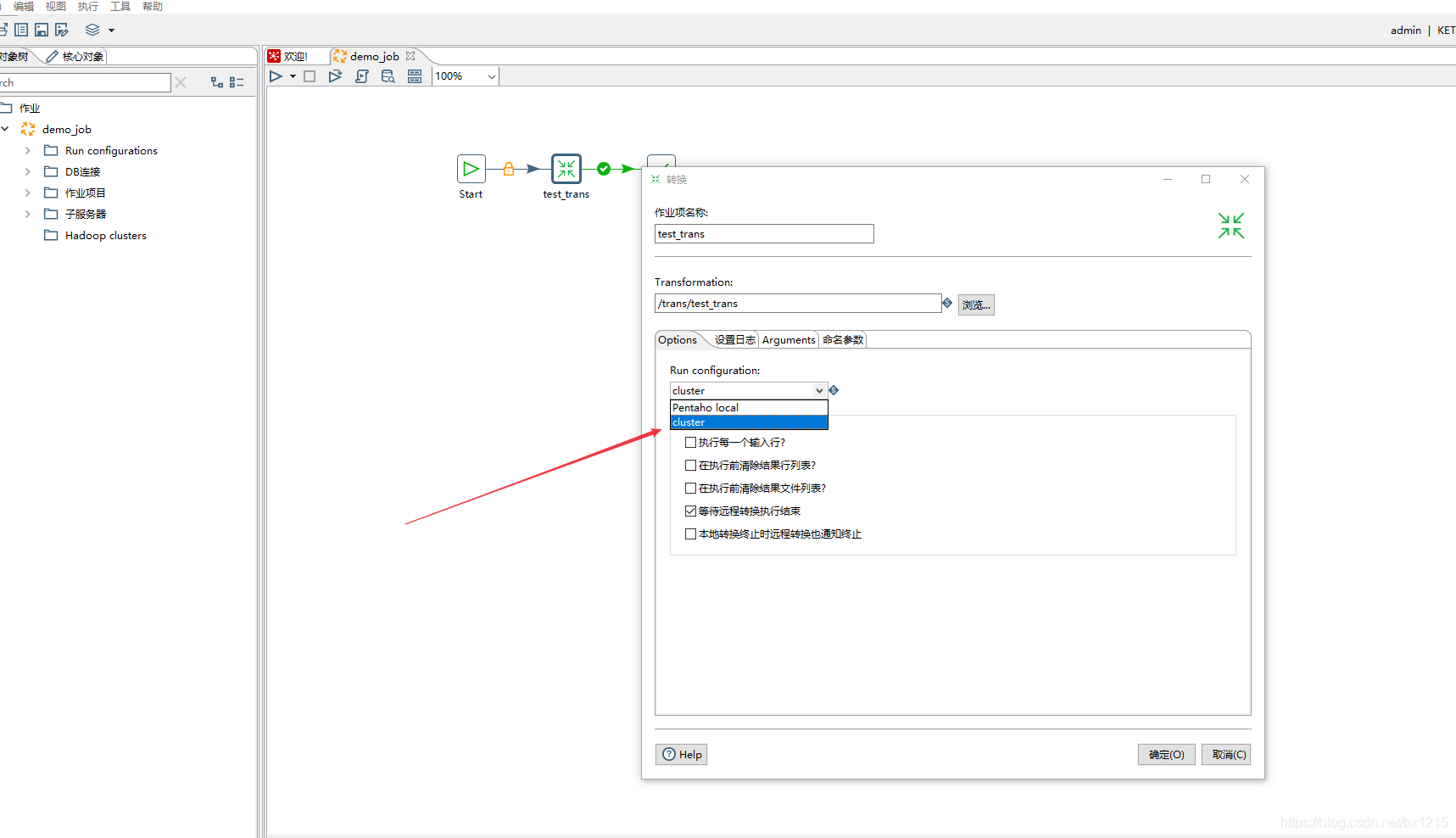Screen dimensions: 1456x838
Task: Click the replay job icon
Action: click(x=335, y=76)
